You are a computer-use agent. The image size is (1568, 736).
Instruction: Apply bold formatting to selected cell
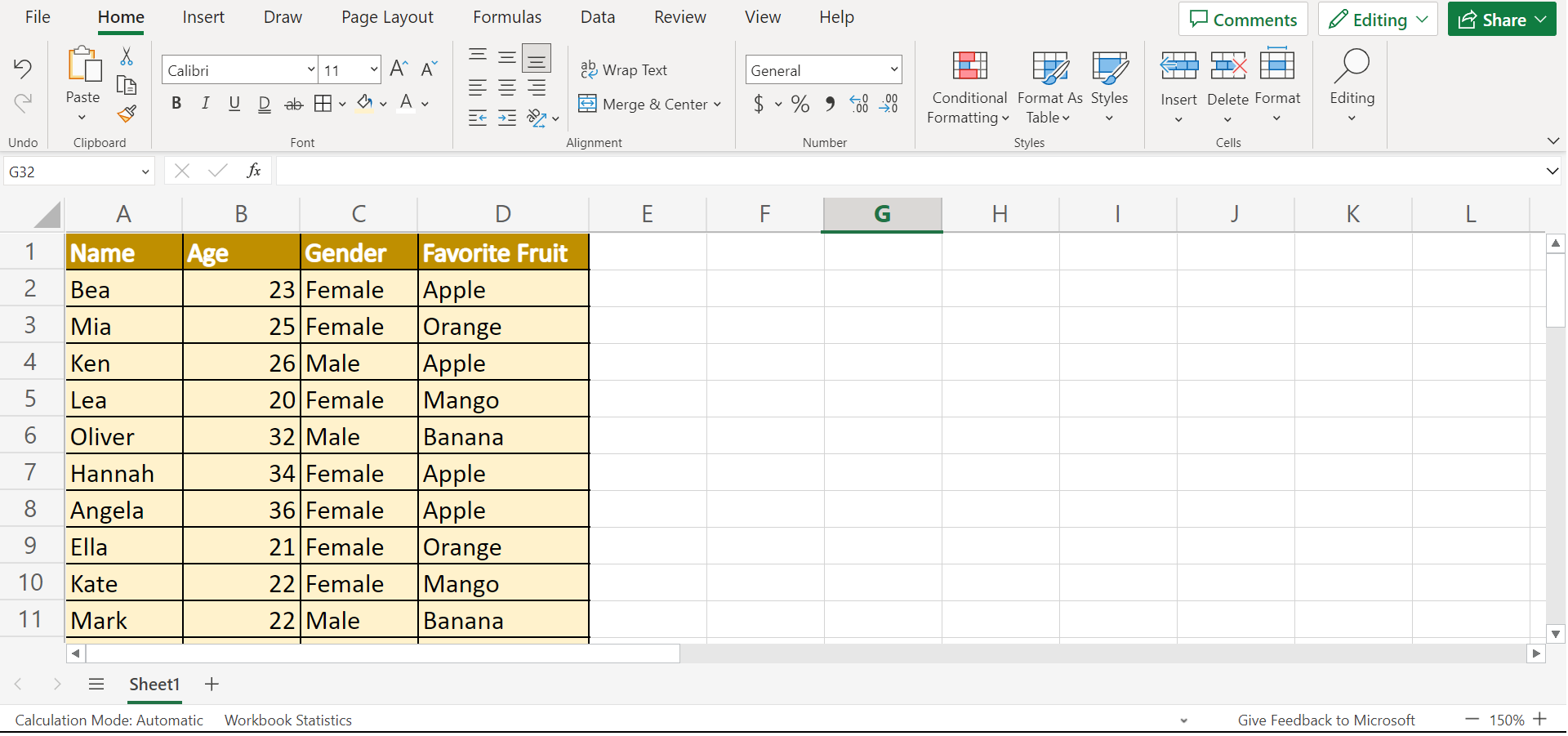[x=176, y=103]
